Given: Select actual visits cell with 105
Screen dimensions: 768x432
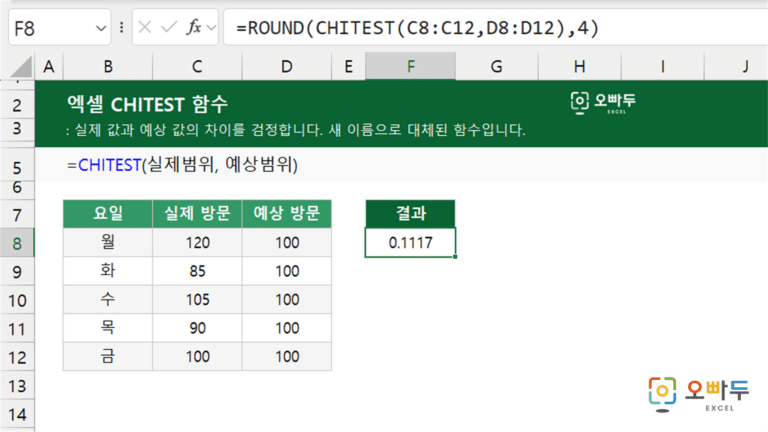Looking at the screenshot, I should 197,299.
